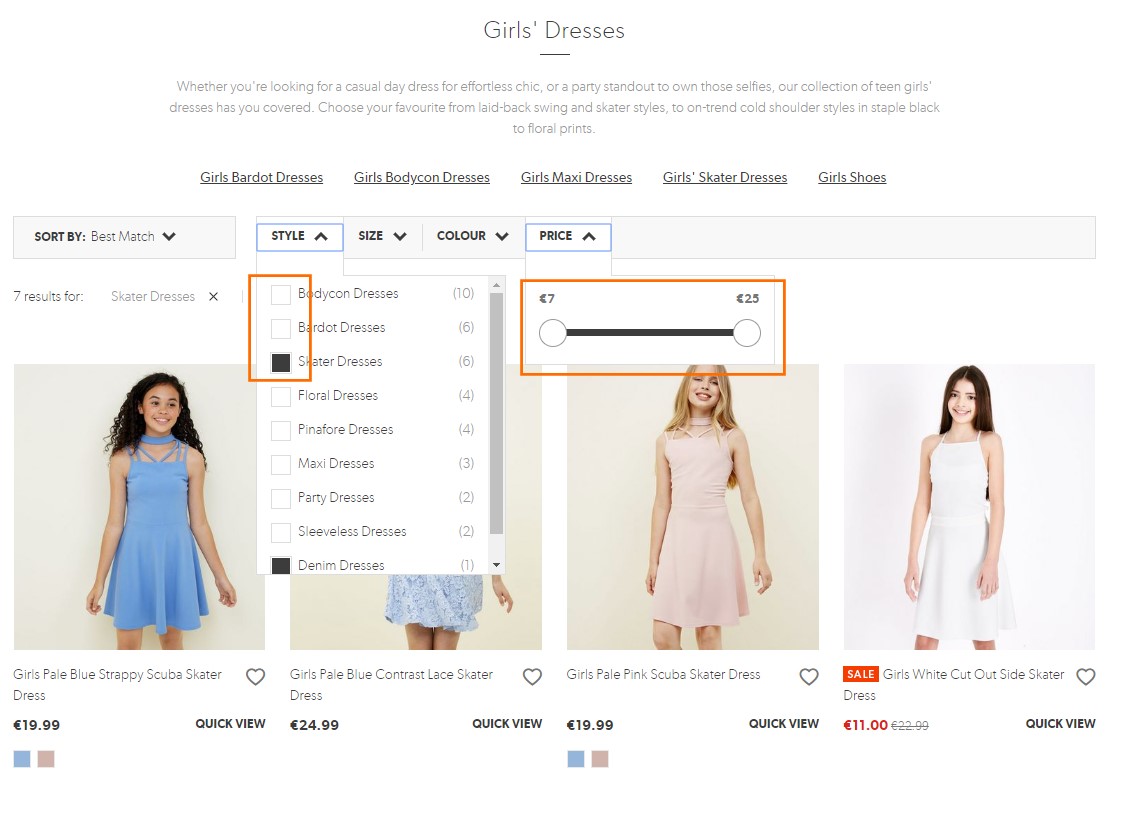The image size is (1144, 819).
Task: Check the Pinafore Dresses option
Action: (x=281, y=430)
